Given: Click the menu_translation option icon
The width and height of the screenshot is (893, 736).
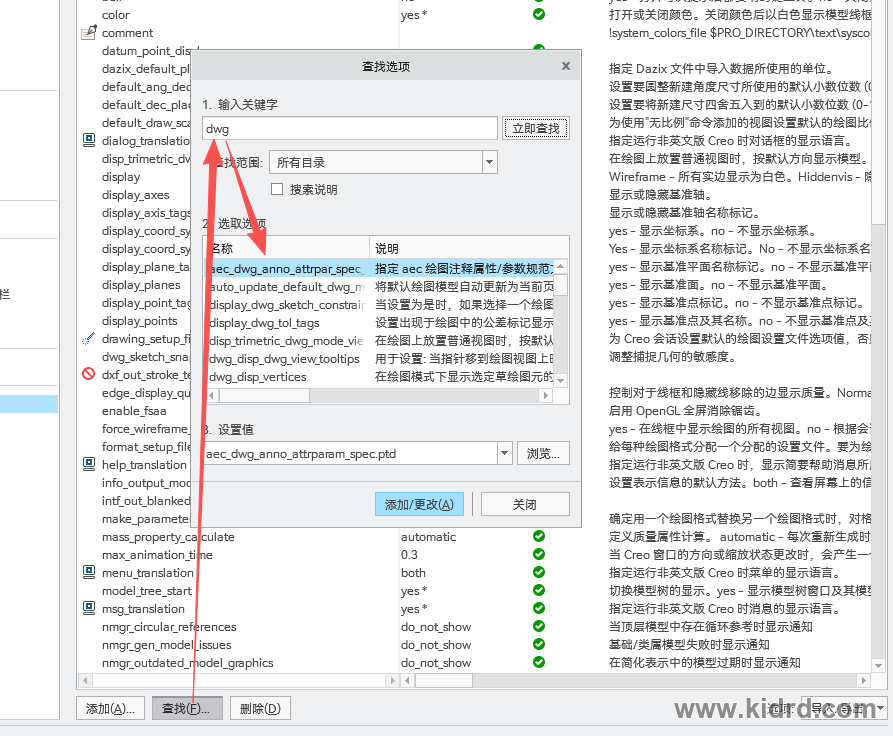Looking at the screenshot, I should [x=89, y=573].
